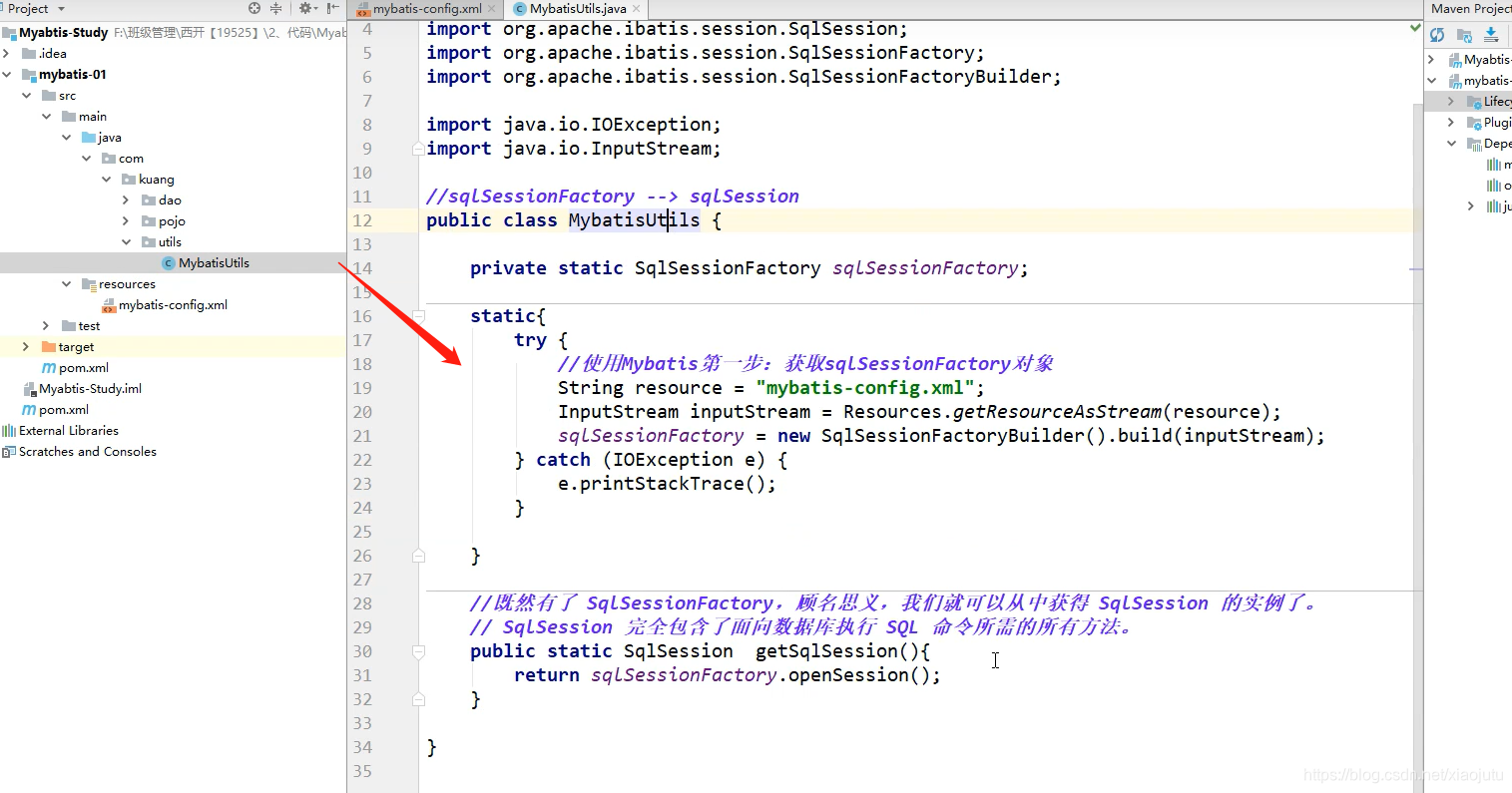Click the Maven icon of mybatis-01 pom.xml
1512x793 pixels.
(49, 368)
